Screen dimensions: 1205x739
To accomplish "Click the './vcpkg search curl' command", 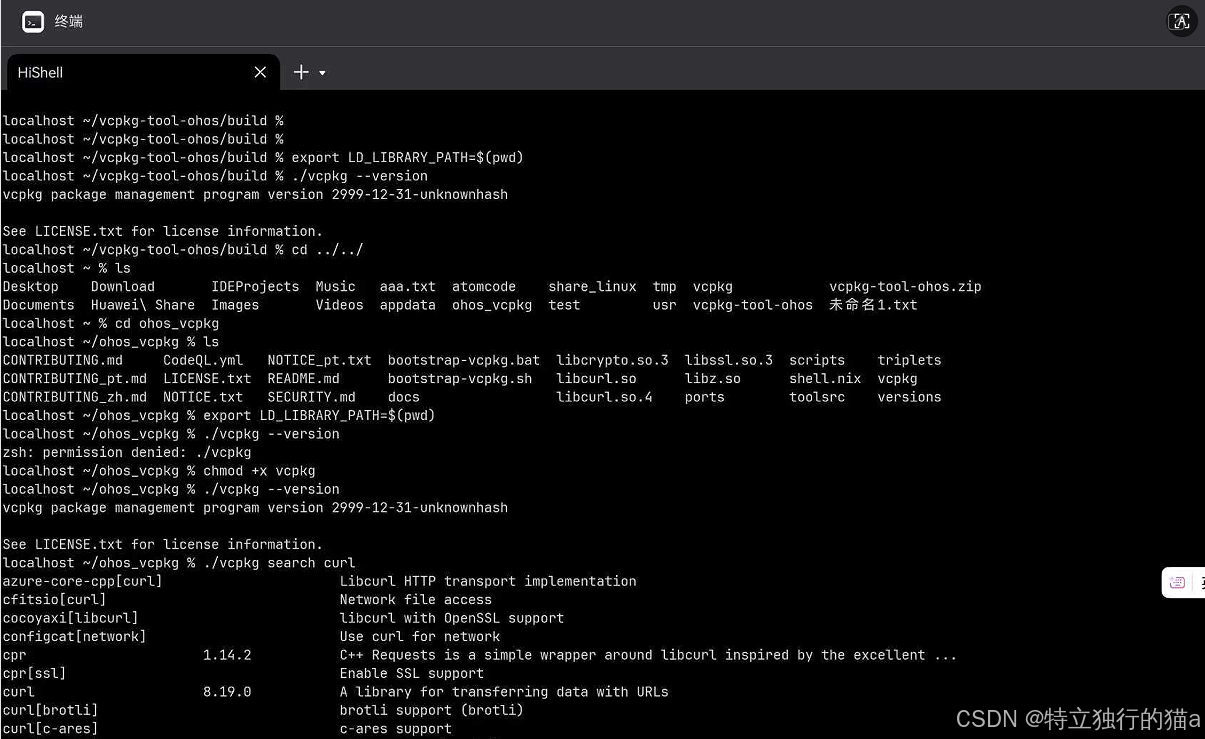I will pyautogui.click(x=279, y=563).
